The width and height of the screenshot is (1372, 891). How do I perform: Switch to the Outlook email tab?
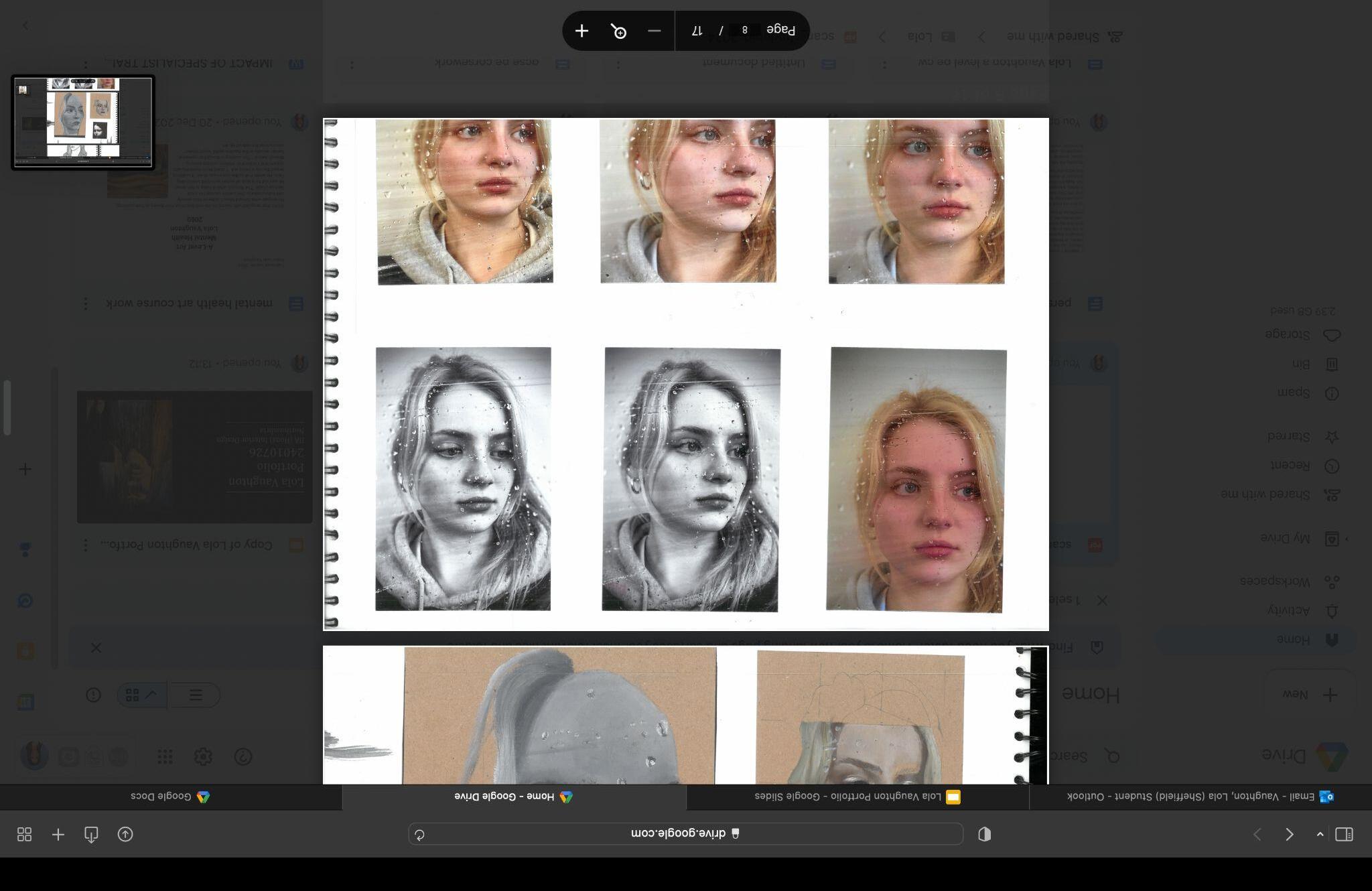coord(1200,797)
